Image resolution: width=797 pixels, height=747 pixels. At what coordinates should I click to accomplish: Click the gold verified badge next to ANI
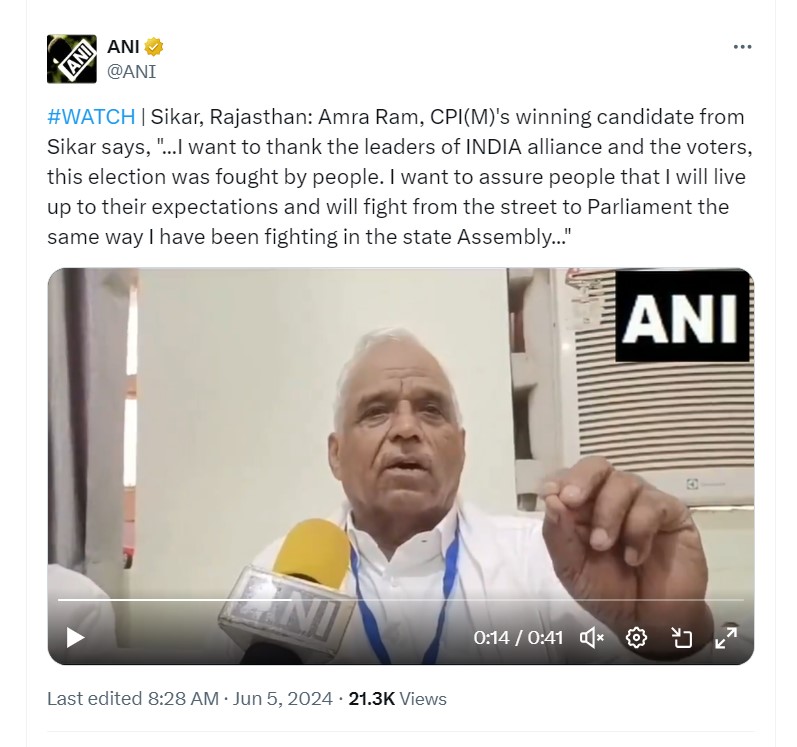[x=154, y=47]
